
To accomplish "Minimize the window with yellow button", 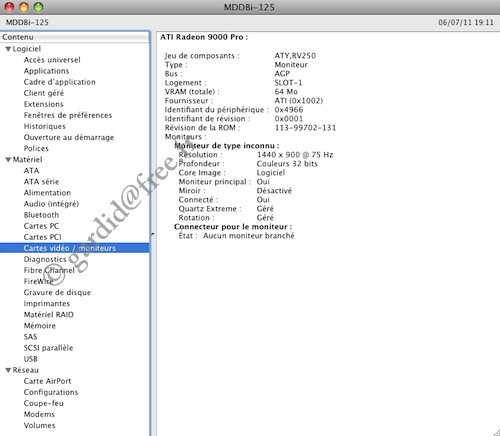I will (24, 7).
